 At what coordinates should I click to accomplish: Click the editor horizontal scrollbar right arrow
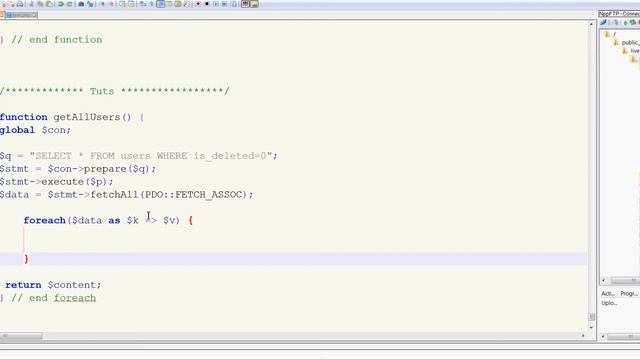tap(583, 336)
